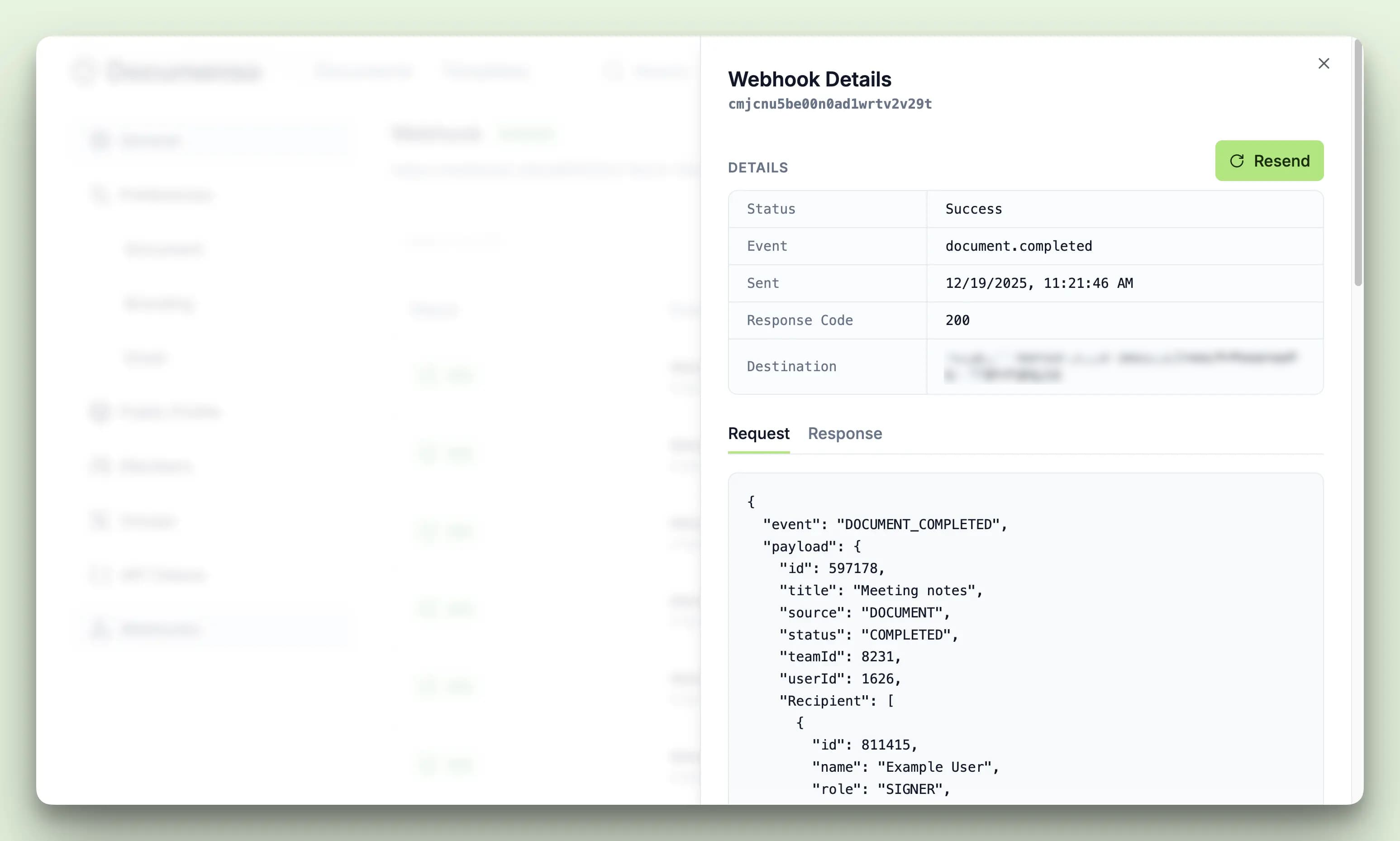Select the Request tab

pyautogui.click(x=758, y=434)
